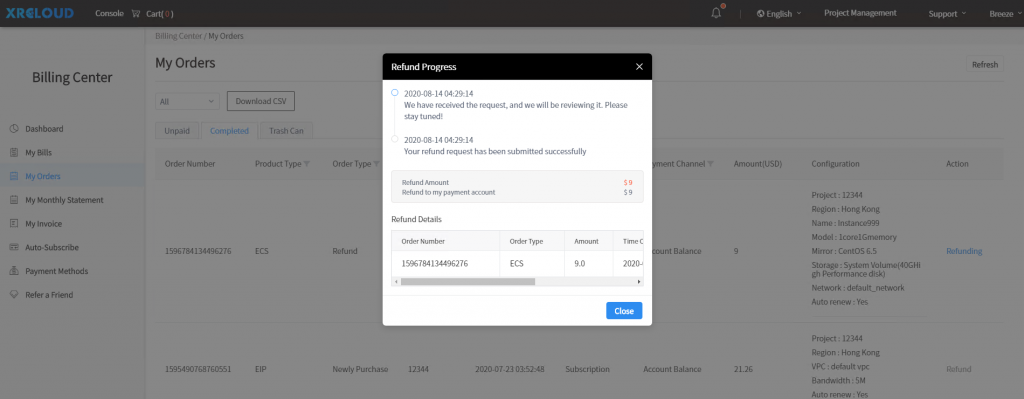Click the Amount column header in dialog
The image size is (1024, 399).
(586, 241)
